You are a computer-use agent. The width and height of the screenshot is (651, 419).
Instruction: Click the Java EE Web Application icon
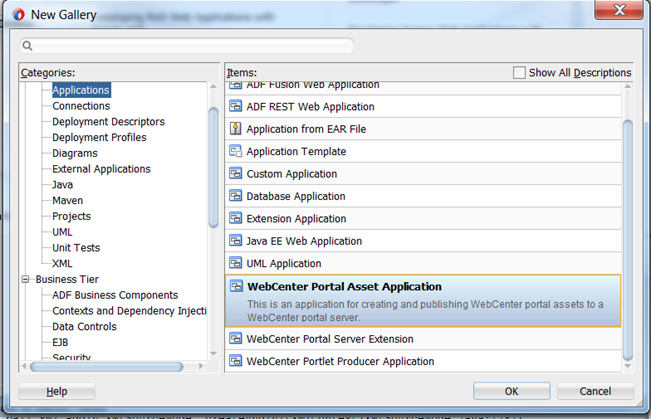pos(236,241)
